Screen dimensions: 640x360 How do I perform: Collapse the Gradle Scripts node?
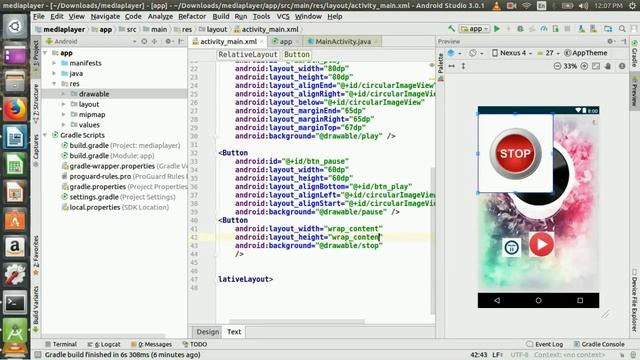pyautogui.click(x=45, y=135)
